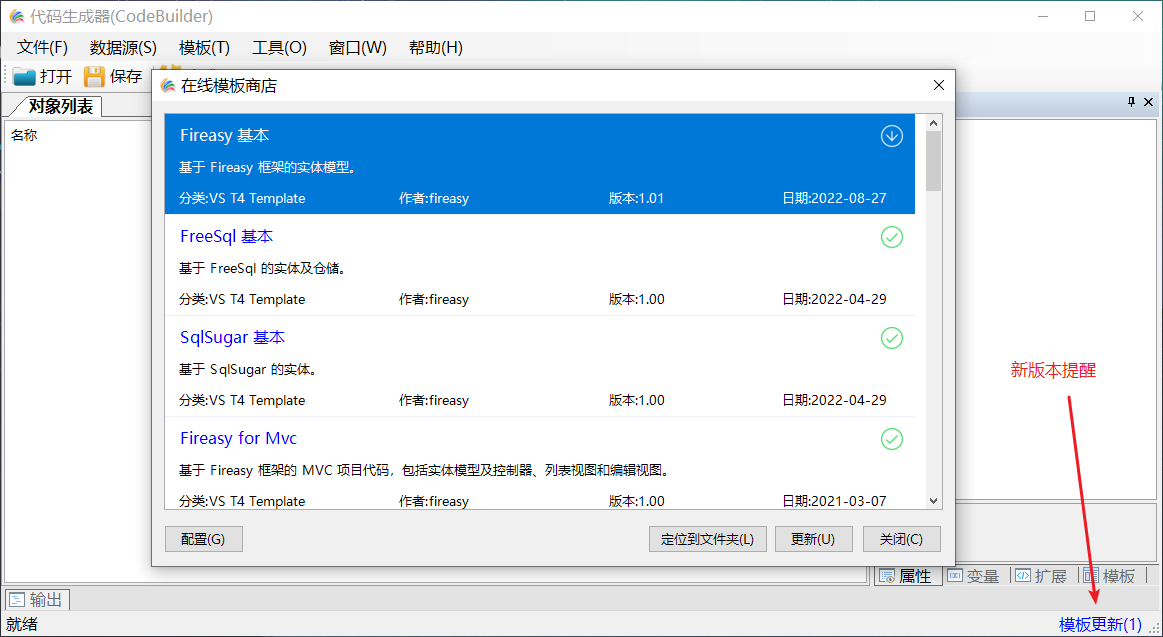Screen dimensions: 1163x637
Task: Click 版本:1.01 on Fireasy 基本 row
Action: point(636,199)
